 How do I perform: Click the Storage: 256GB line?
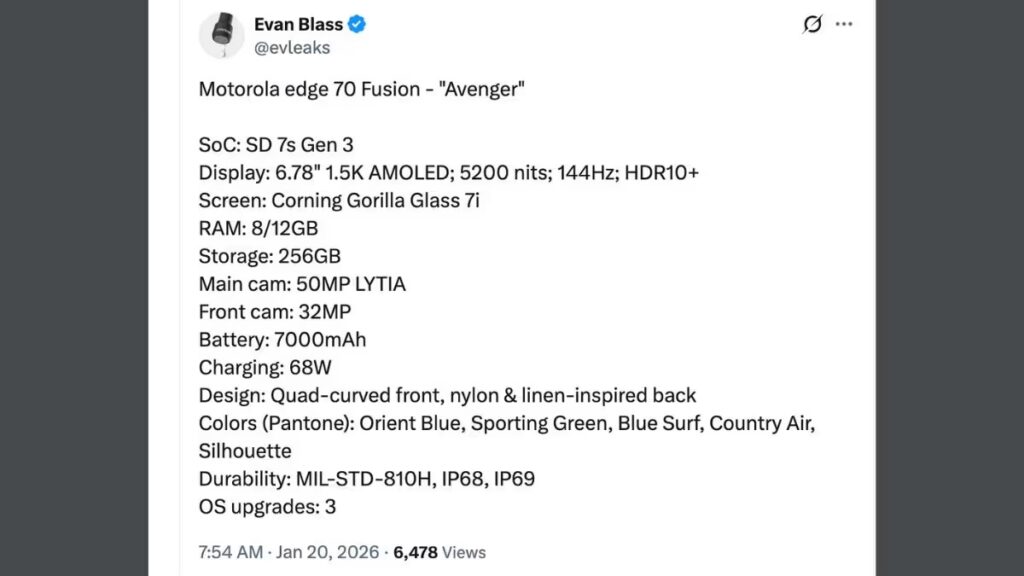(x=270, y=256)
